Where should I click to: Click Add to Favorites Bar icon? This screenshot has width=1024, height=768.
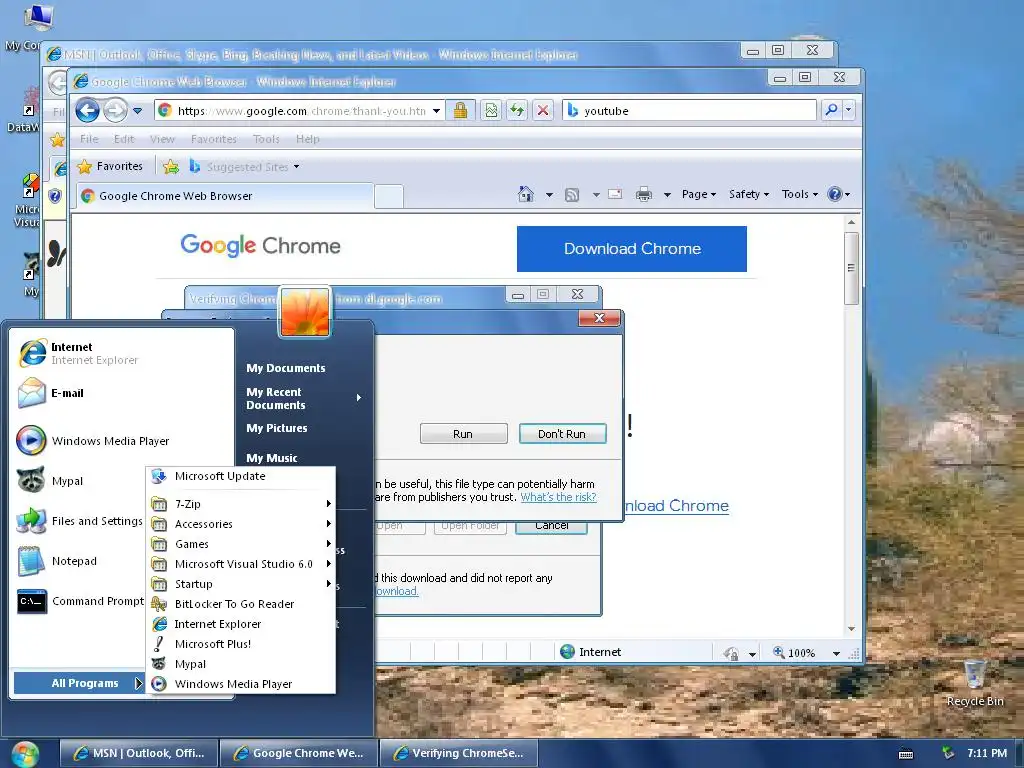click(171, 167)
